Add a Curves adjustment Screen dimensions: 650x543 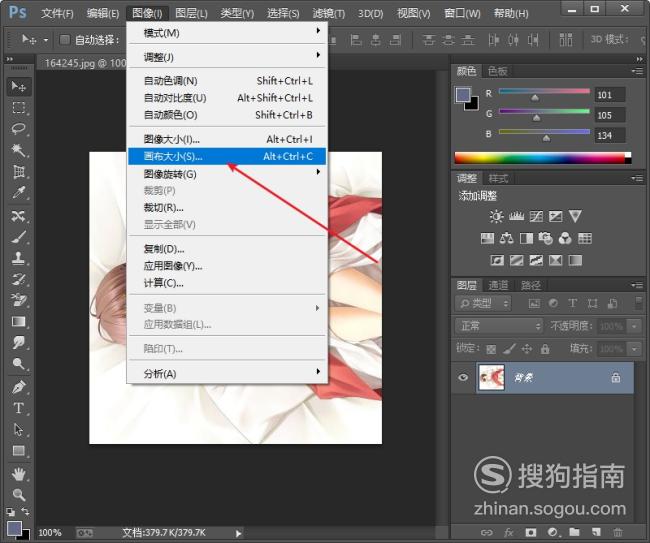[536, 216]
